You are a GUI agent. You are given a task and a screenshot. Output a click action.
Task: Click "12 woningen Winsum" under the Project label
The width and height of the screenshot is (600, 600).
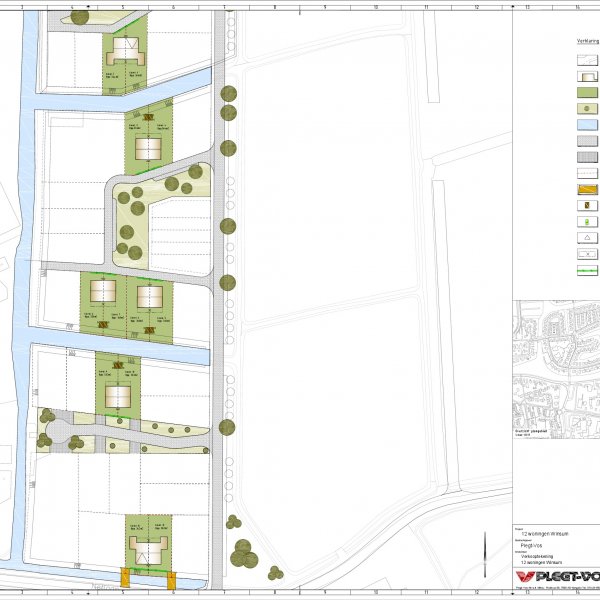point(545,534)
